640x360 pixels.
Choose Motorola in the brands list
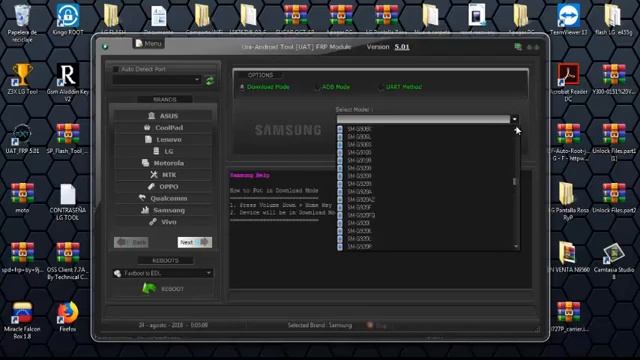click(x=163, y=163)
